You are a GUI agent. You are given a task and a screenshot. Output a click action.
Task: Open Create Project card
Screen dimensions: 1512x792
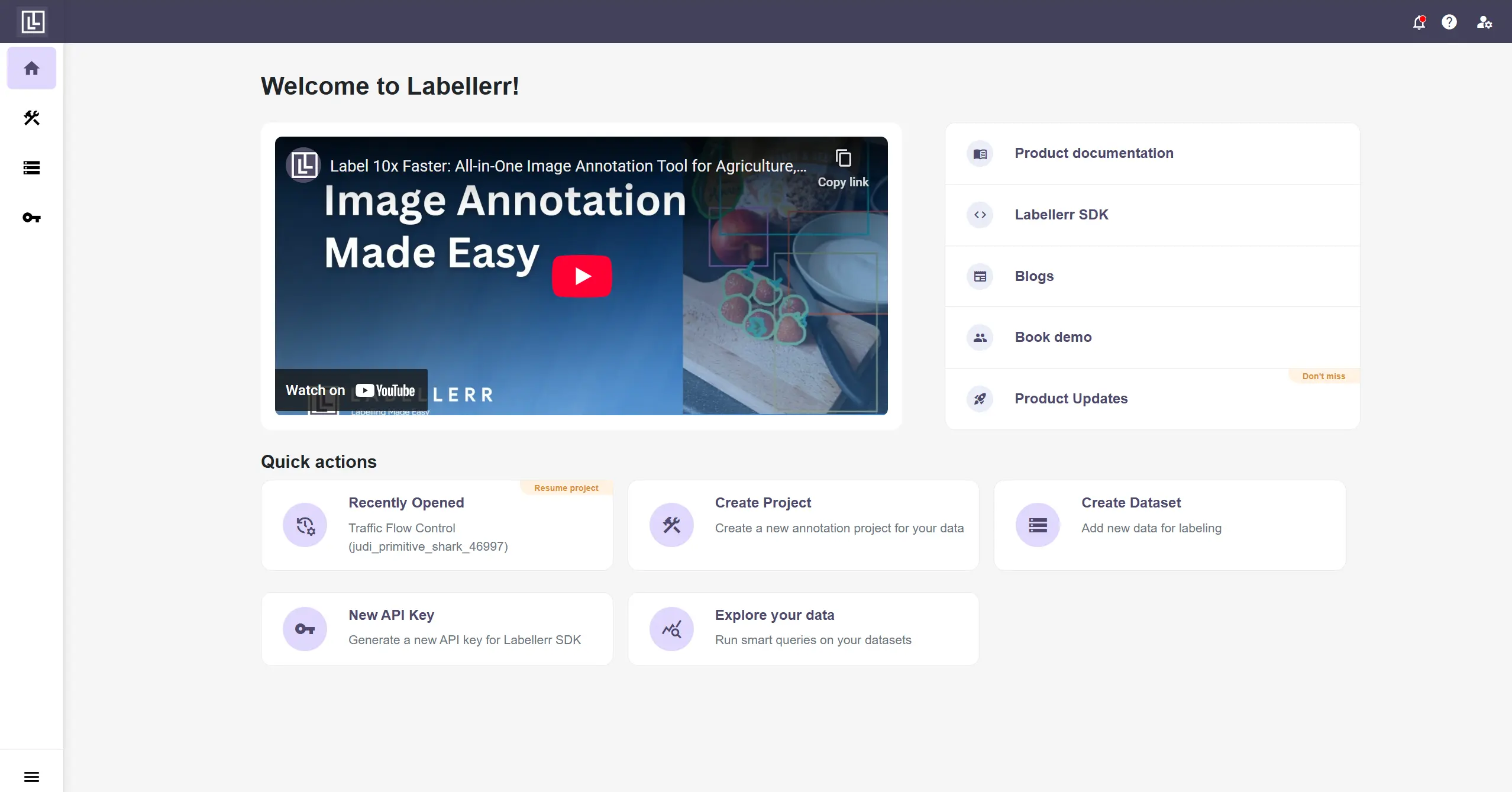[x=803, y=525]
